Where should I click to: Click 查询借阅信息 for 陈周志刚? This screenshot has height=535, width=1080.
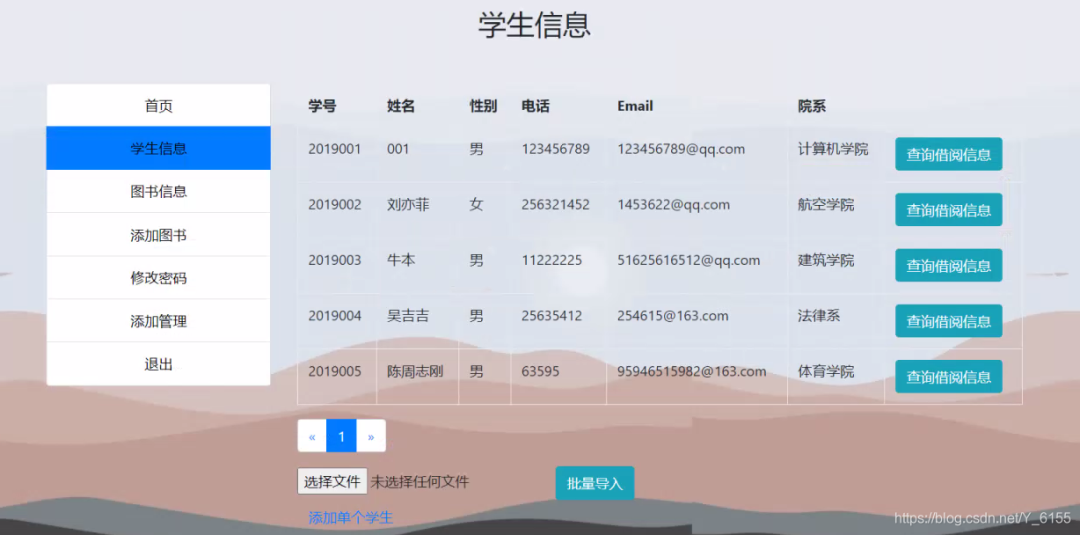pos(948,377)
